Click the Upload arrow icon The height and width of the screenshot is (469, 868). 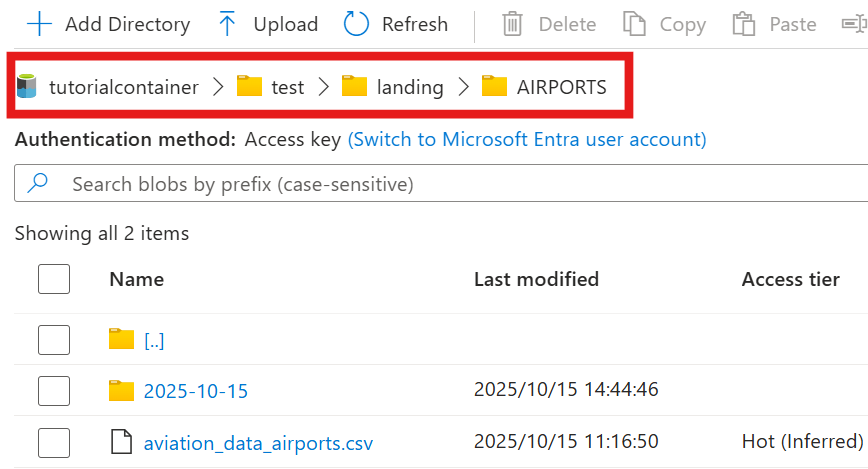coord(227,24)
